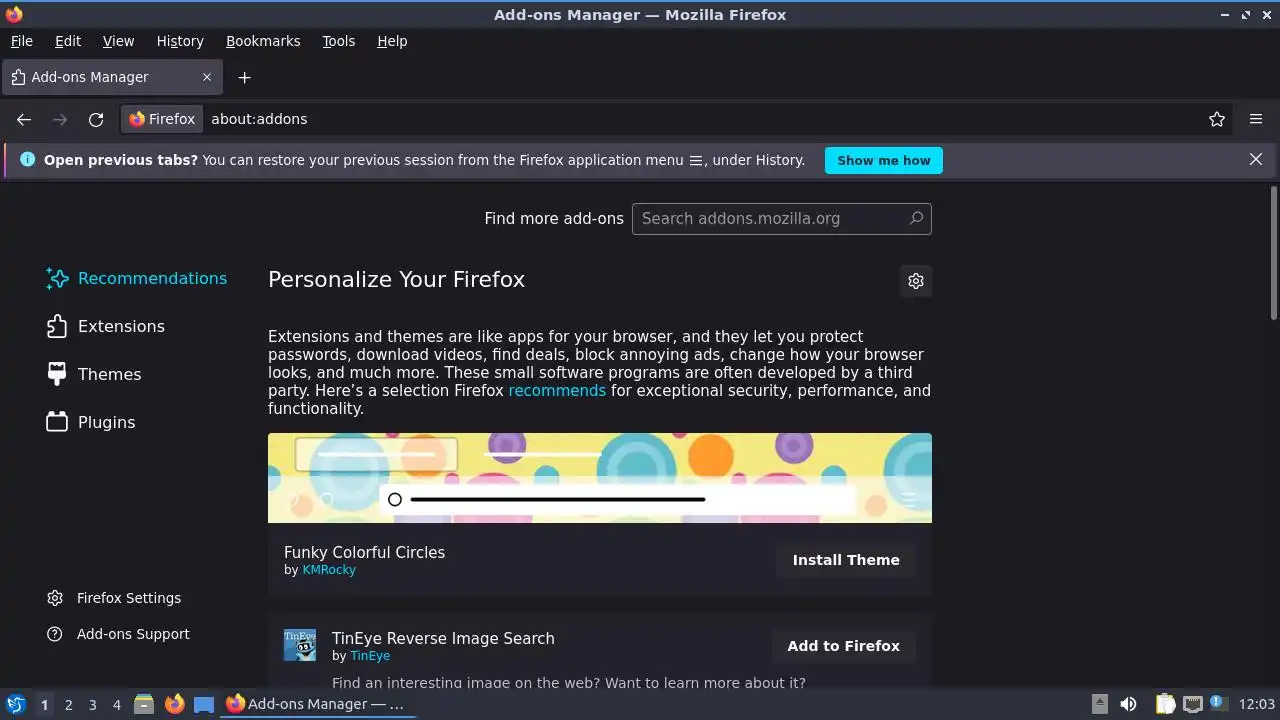Dismiss the Open previous tabs notification
1280x720 pixels.
click(1256, 160)
